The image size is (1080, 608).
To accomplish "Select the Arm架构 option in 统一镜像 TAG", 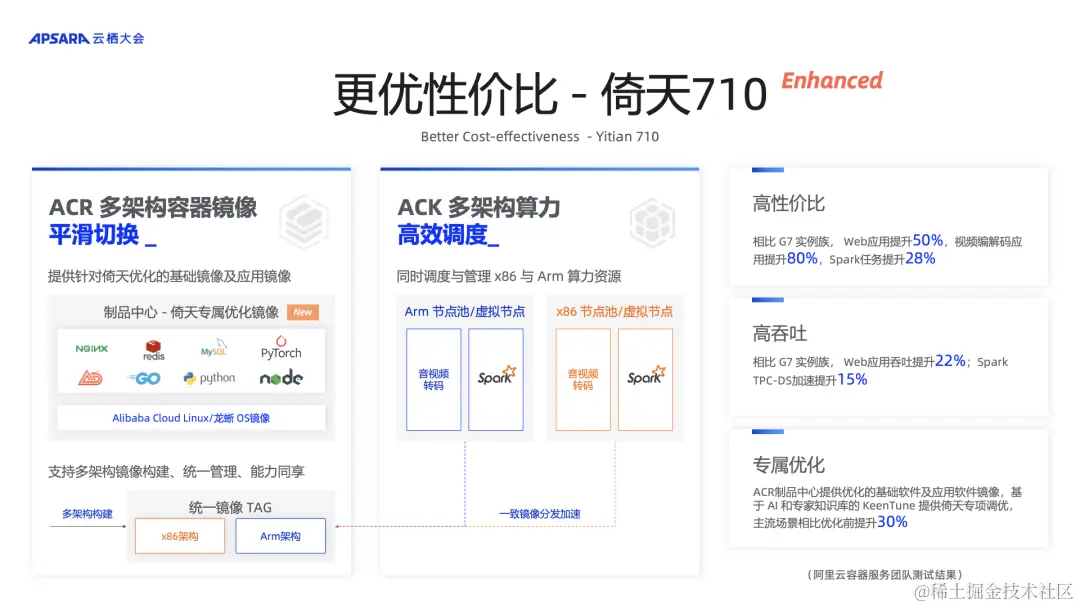I will (281, 536).
